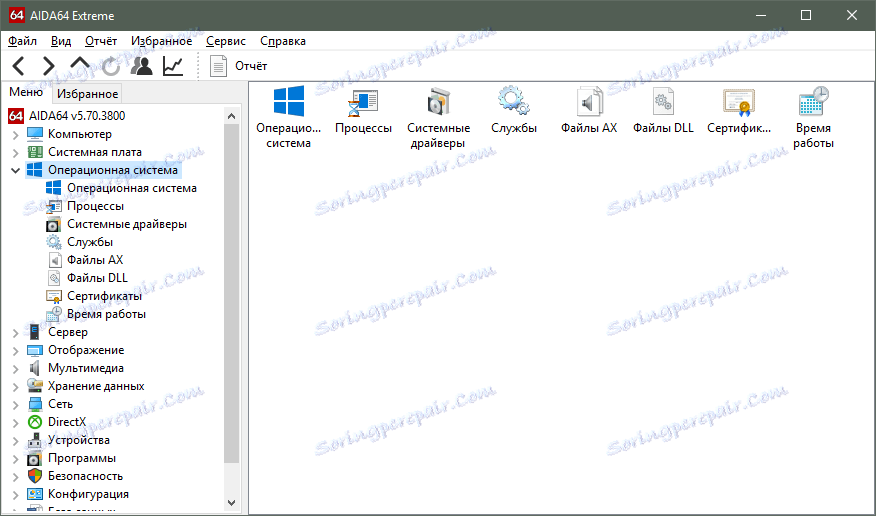Click the refresh toolbar icon
876x516 pixels.
pyautogui.click(x=111, y=66)
